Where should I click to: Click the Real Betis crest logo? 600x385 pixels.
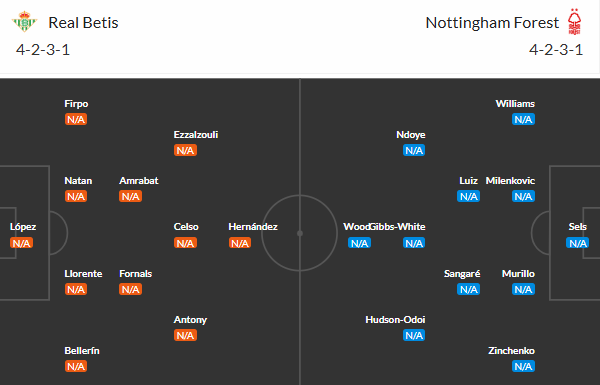(x=24, y=21)
